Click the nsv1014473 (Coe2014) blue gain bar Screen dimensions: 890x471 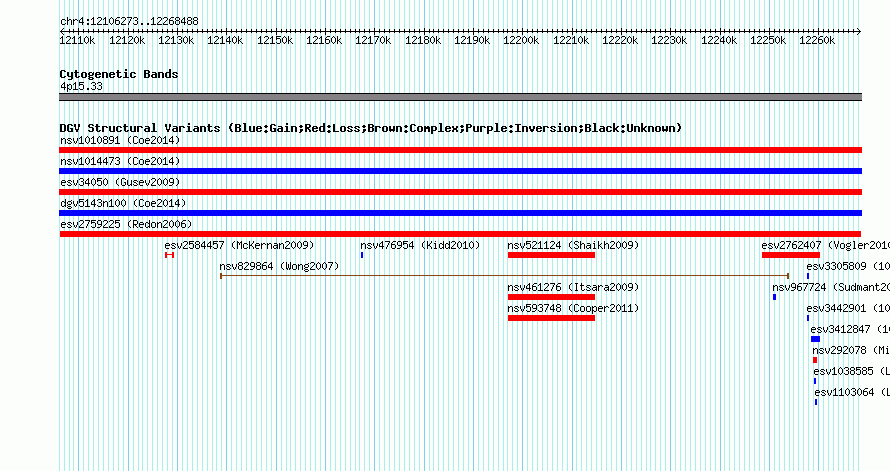click(460, 171)
